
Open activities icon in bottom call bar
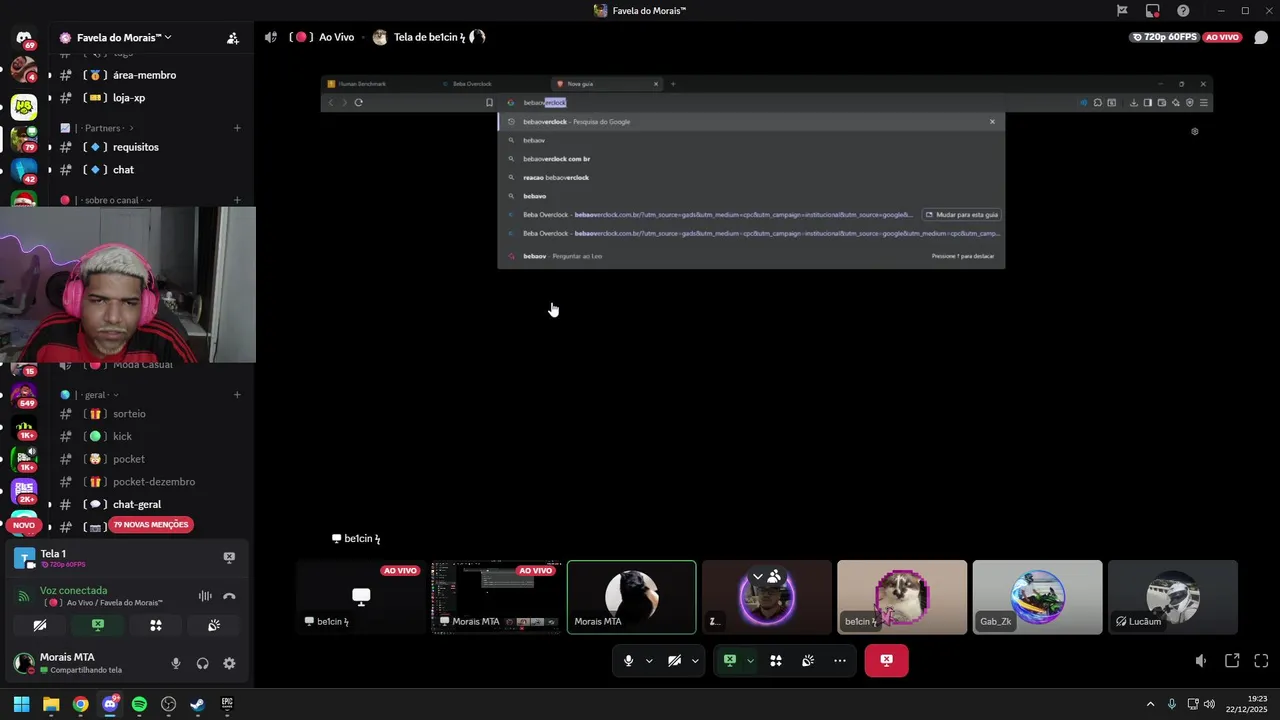click(776, 661)
